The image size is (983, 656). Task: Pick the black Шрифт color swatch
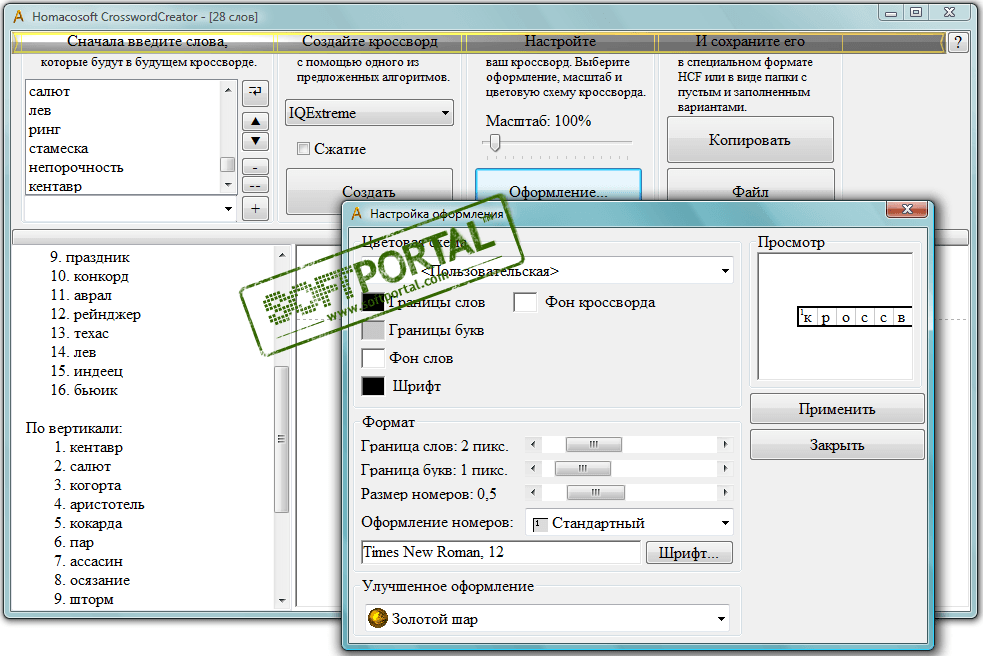coord(373,386)
